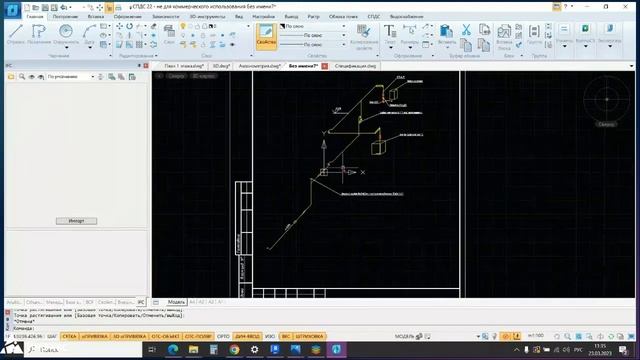This screenshot has width=640, height=360.
Task: Switch to the Вид ribbon tab
Action: (x=239, y=17)
